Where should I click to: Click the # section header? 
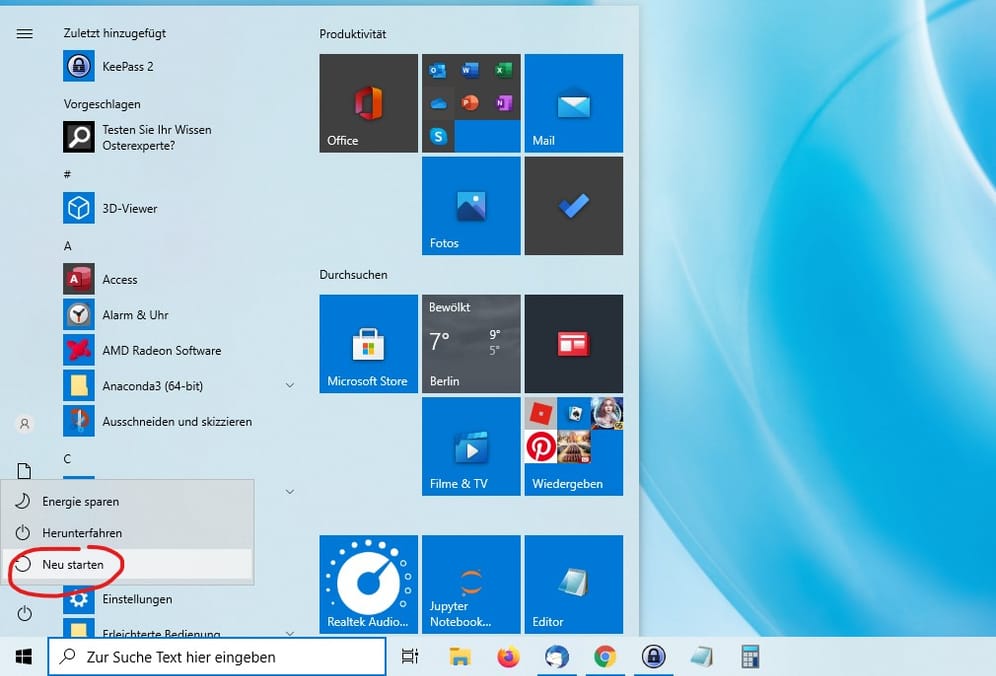tap(67, 173)
